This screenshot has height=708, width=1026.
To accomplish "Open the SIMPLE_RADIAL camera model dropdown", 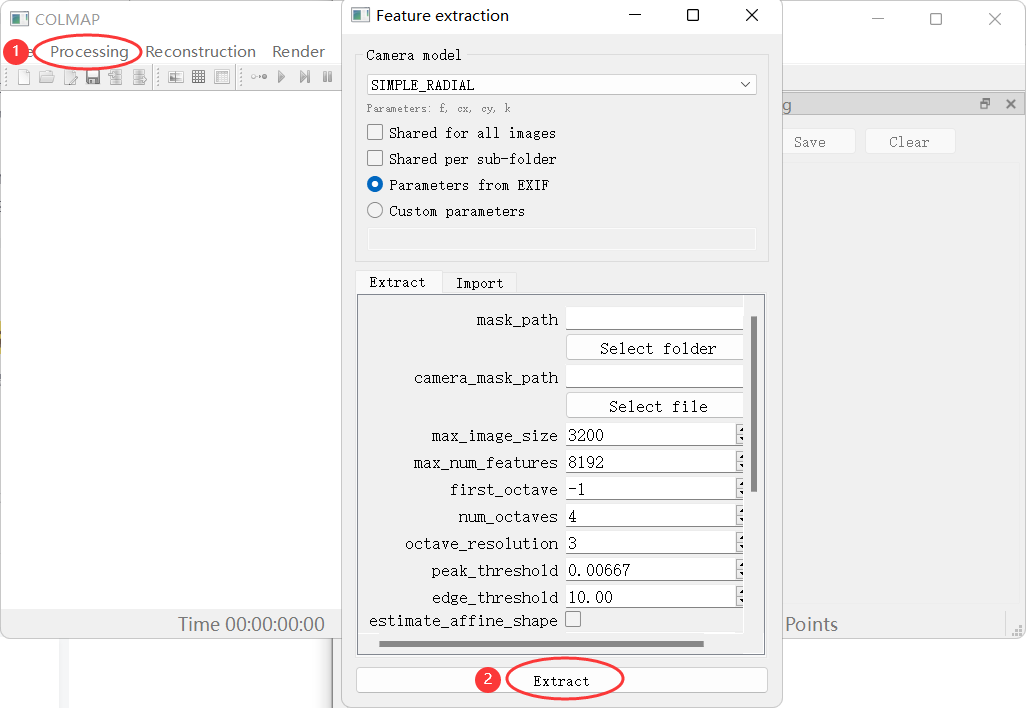I will click(561, 85).
